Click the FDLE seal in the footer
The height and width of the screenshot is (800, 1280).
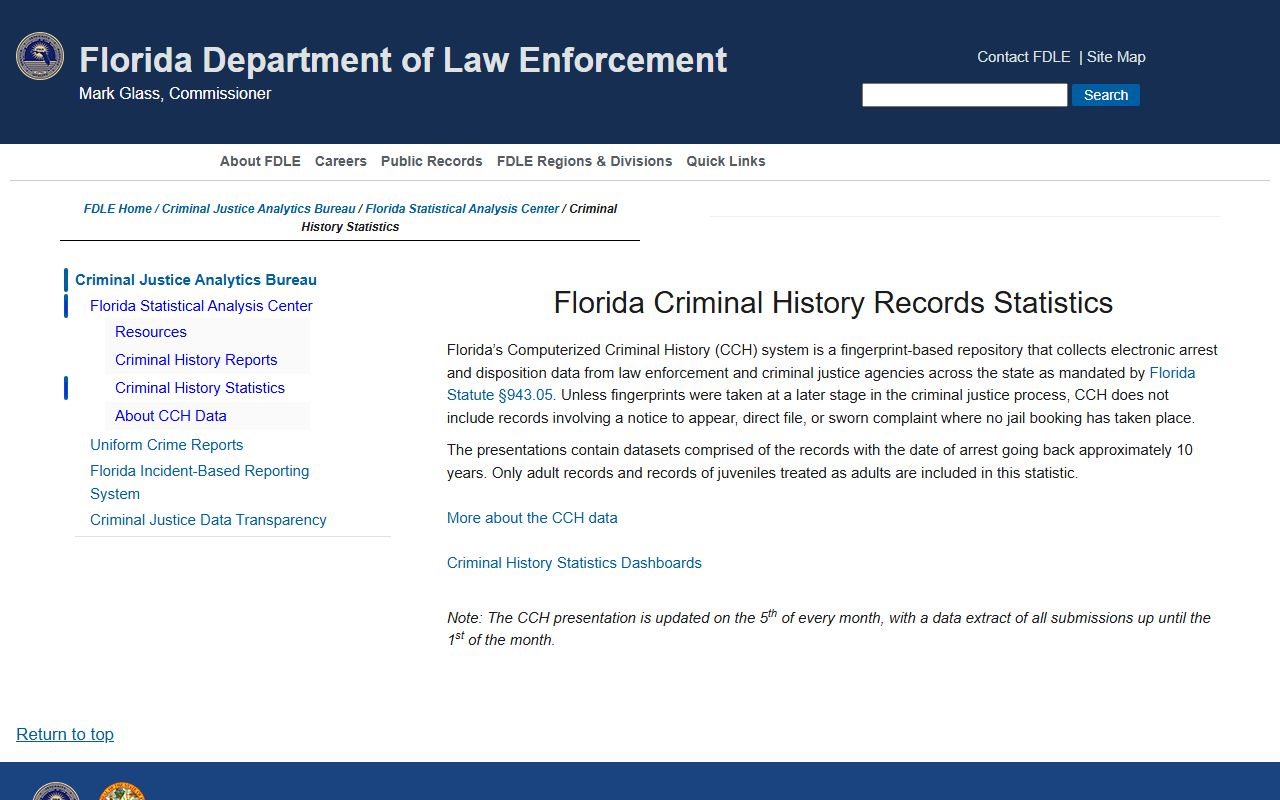pyautogui.click(x=56, y=791)
